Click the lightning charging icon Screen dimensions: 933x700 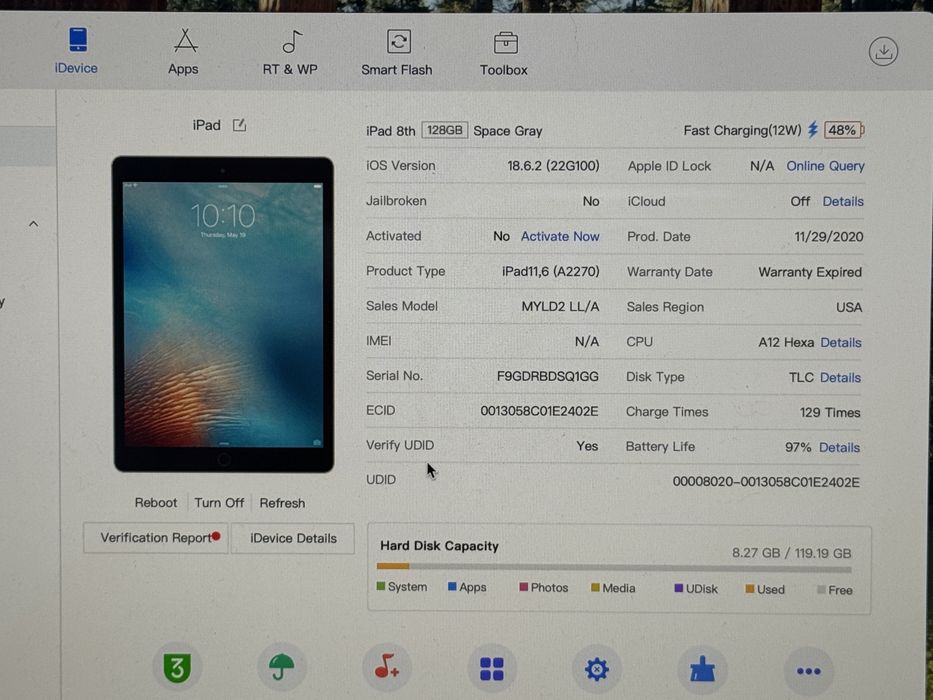[813, 130]
